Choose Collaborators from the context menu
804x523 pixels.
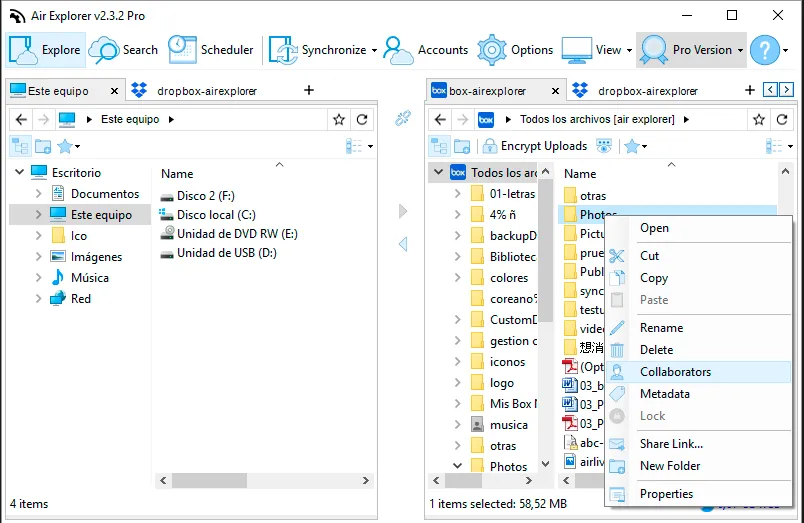(698, 372)
